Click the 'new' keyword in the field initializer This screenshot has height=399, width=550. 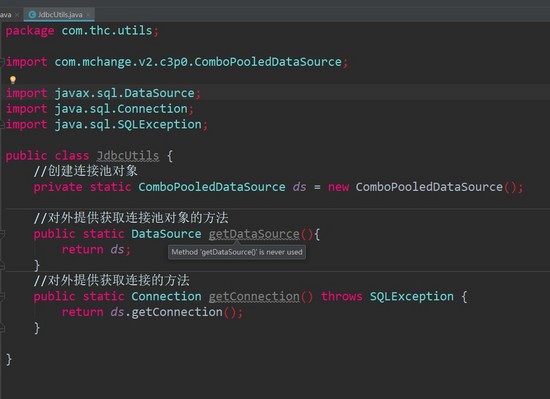[338, 187]
